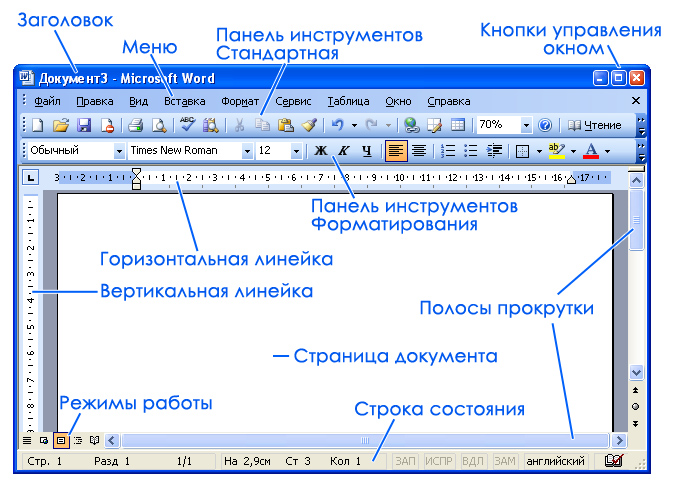The height and width of the screenshot is (486, 677).
Task: Expand the Обычный style dropdown
Action: [x=119, y=151]
